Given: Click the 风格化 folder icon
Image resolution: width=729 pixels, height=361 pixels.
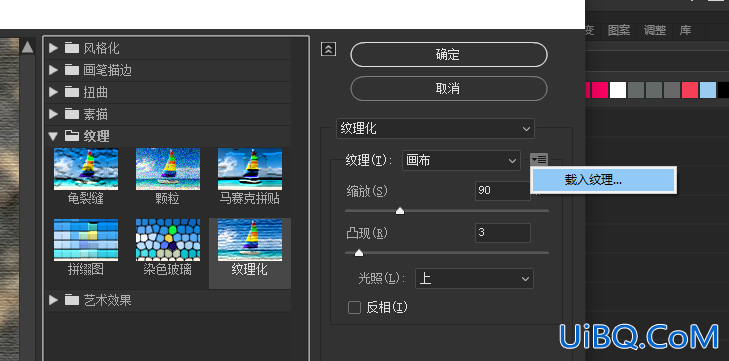Looking at the screenshot, I should pyautogui.click(x=72, y=48).
